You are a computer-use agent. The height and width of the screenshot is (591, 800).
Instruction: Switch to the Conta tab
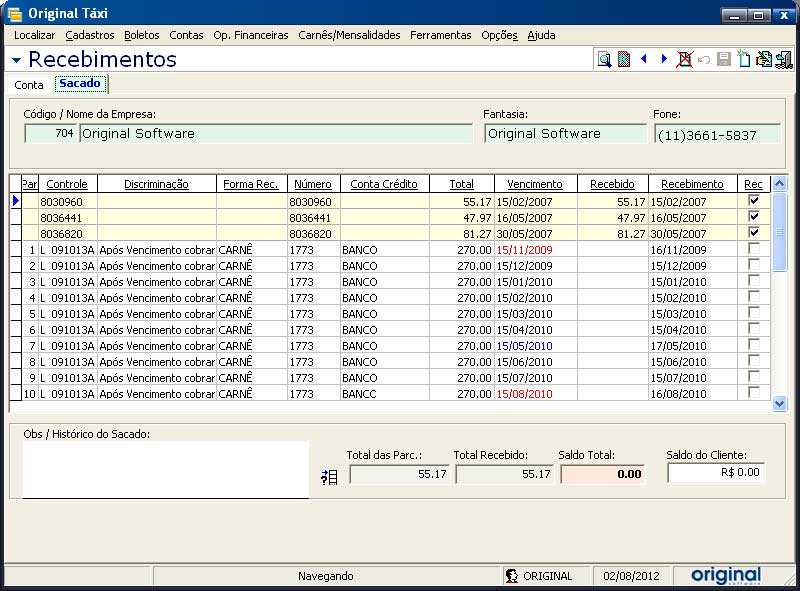click(29, 85)
